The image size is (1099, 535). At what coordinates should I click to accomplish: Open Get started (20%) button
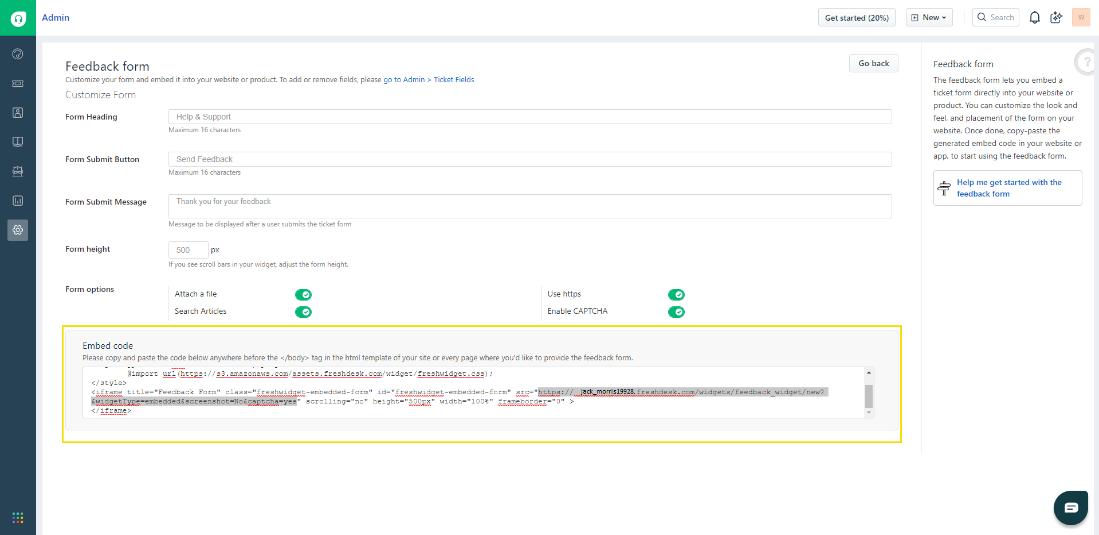click(x=856, y=18)
